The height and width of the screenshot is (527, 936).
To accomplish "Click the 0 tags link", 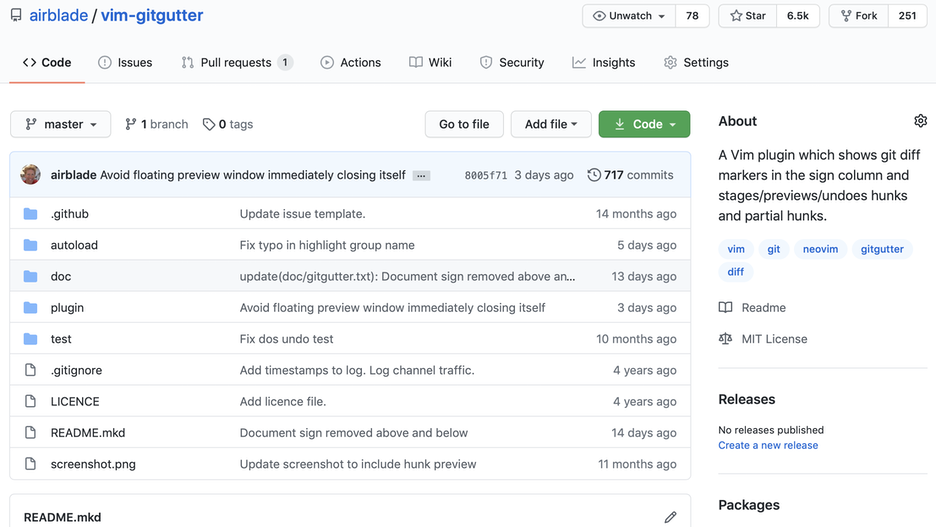I will click(228, 124).
